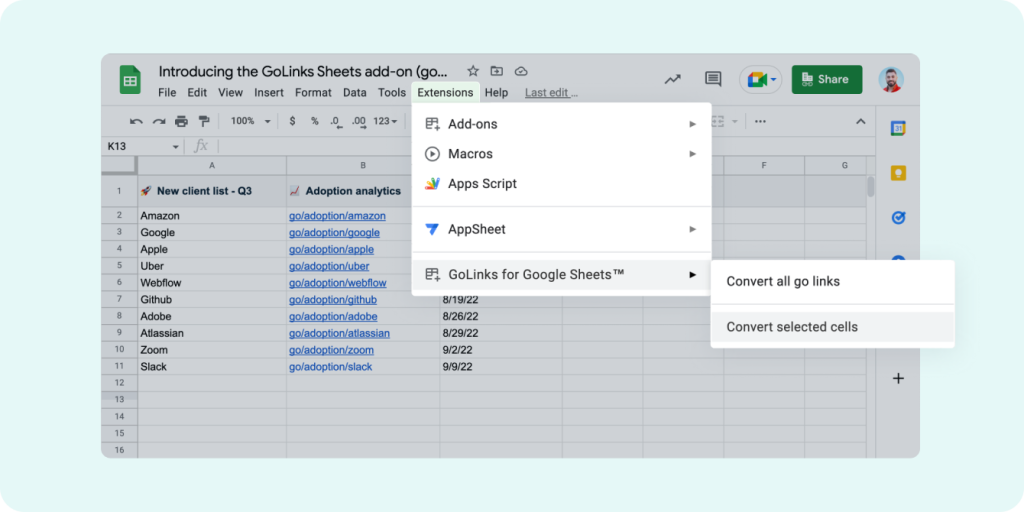Screen dimensions: 1024x512
Task: Decrease decimal places
Action: tap(336, 121)
